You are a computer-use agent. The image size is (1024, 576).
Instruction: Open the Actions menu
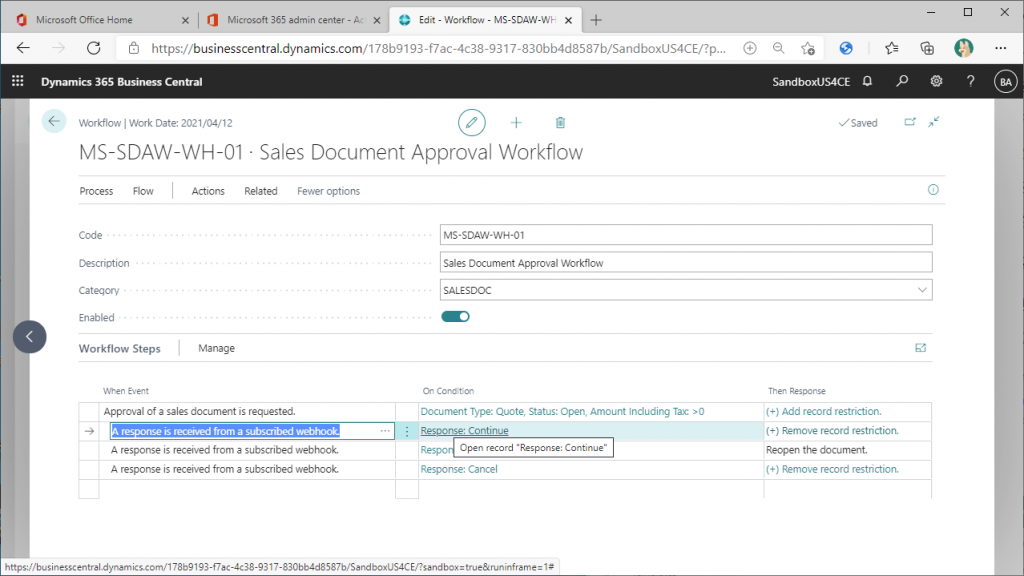tap(208, 191)
